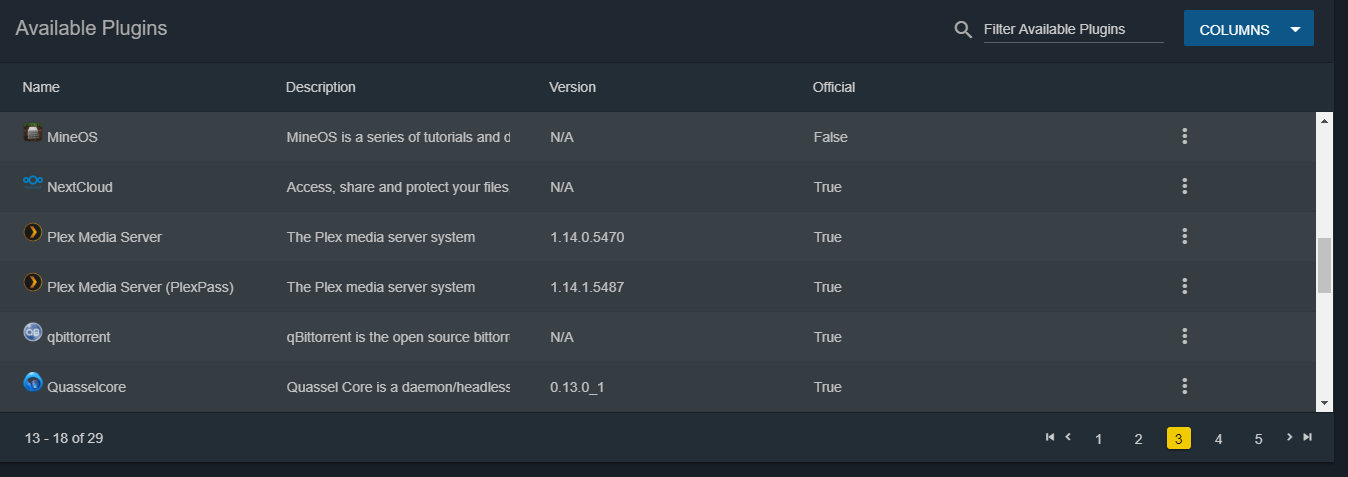Click the "13 - 18 of 29" count
Image resolution: width=1348 pixels, height=477 pixels.
[64, 438]
